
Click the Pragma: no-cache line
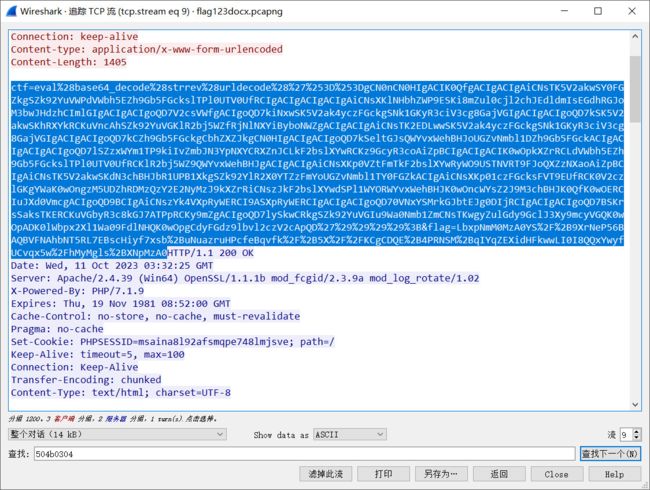point(57,329)
